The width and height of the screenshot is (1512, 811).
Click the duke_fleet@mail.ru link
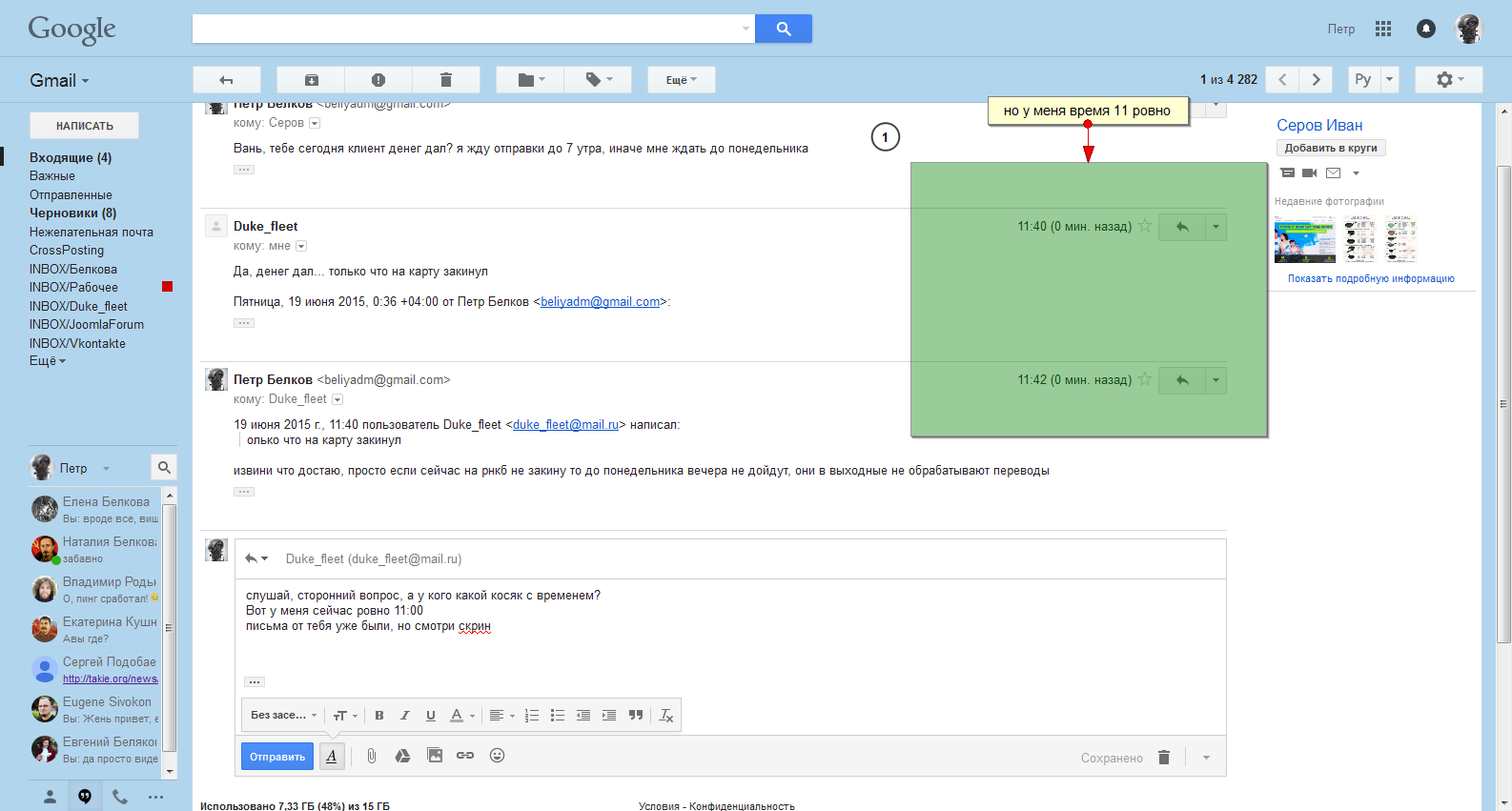point(566,425)
